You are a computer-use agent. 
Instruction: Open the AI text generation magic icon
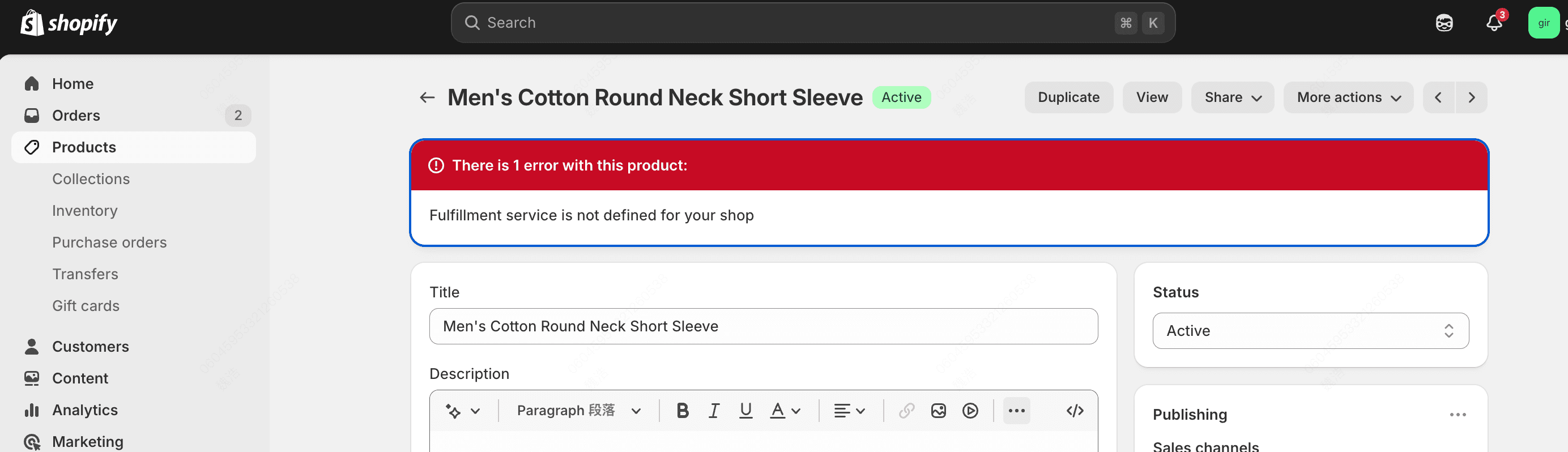coord(453,411)
